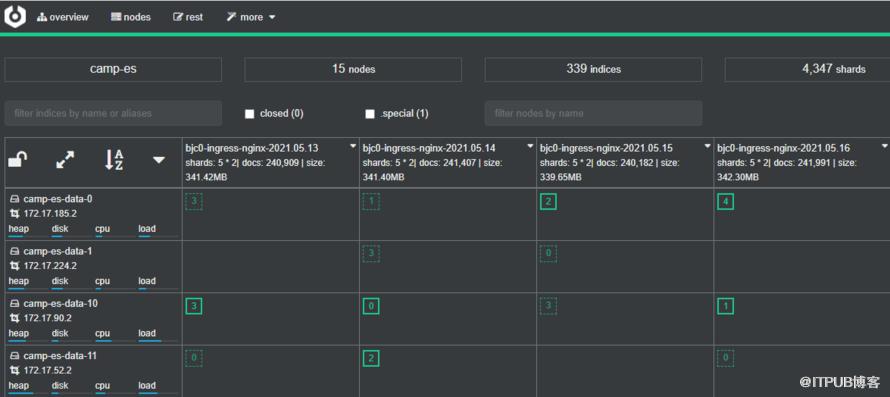Screen dimensions: 890x397
Task: Click the disk icon beside camp-es-data-1
Action: [14, 251]
